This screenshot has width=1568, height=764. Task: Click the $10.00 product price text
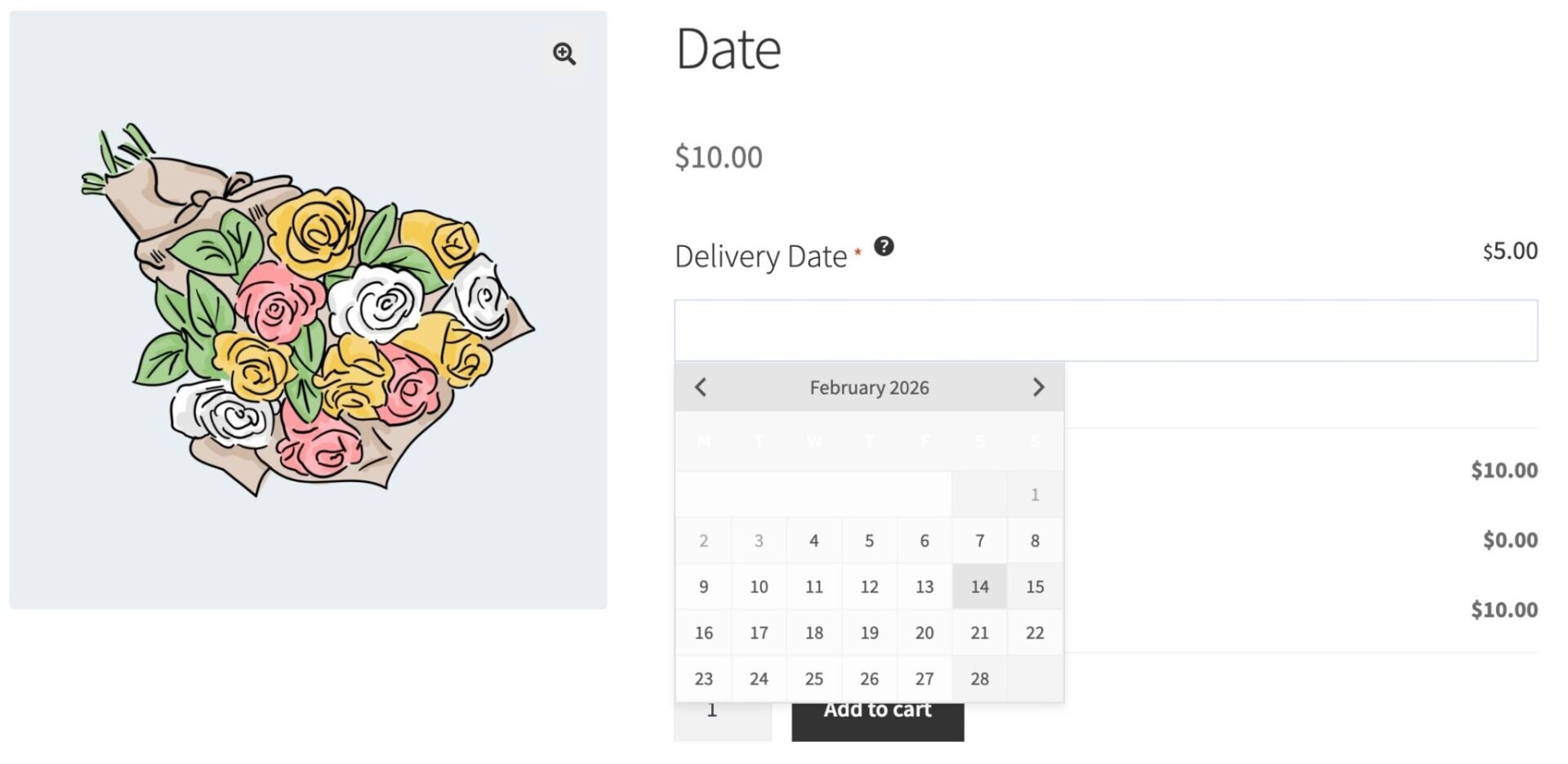coord(718,156)
